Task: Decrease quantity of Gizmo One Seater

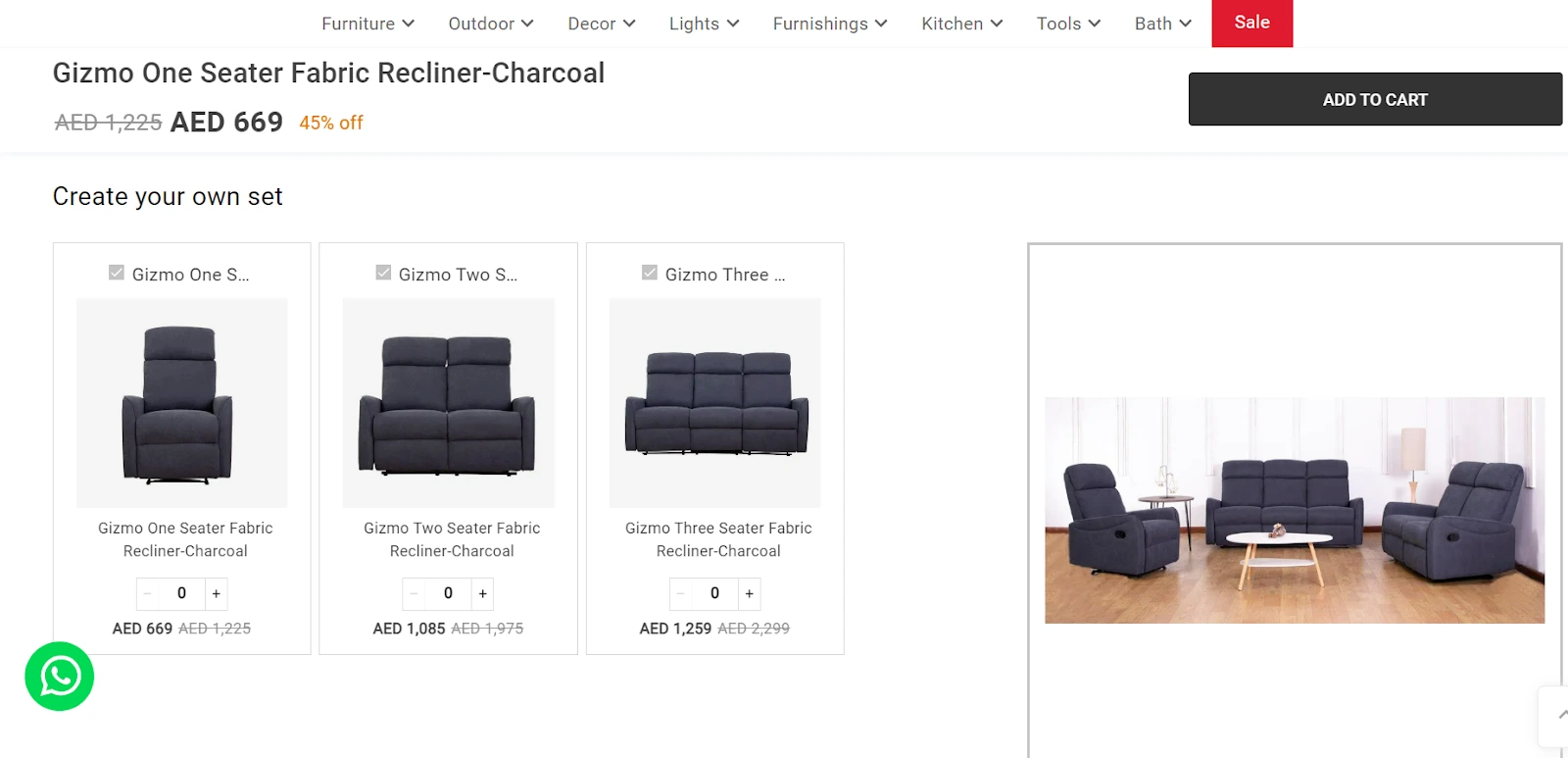Action: pyautogui.click(x=148, y=594)
